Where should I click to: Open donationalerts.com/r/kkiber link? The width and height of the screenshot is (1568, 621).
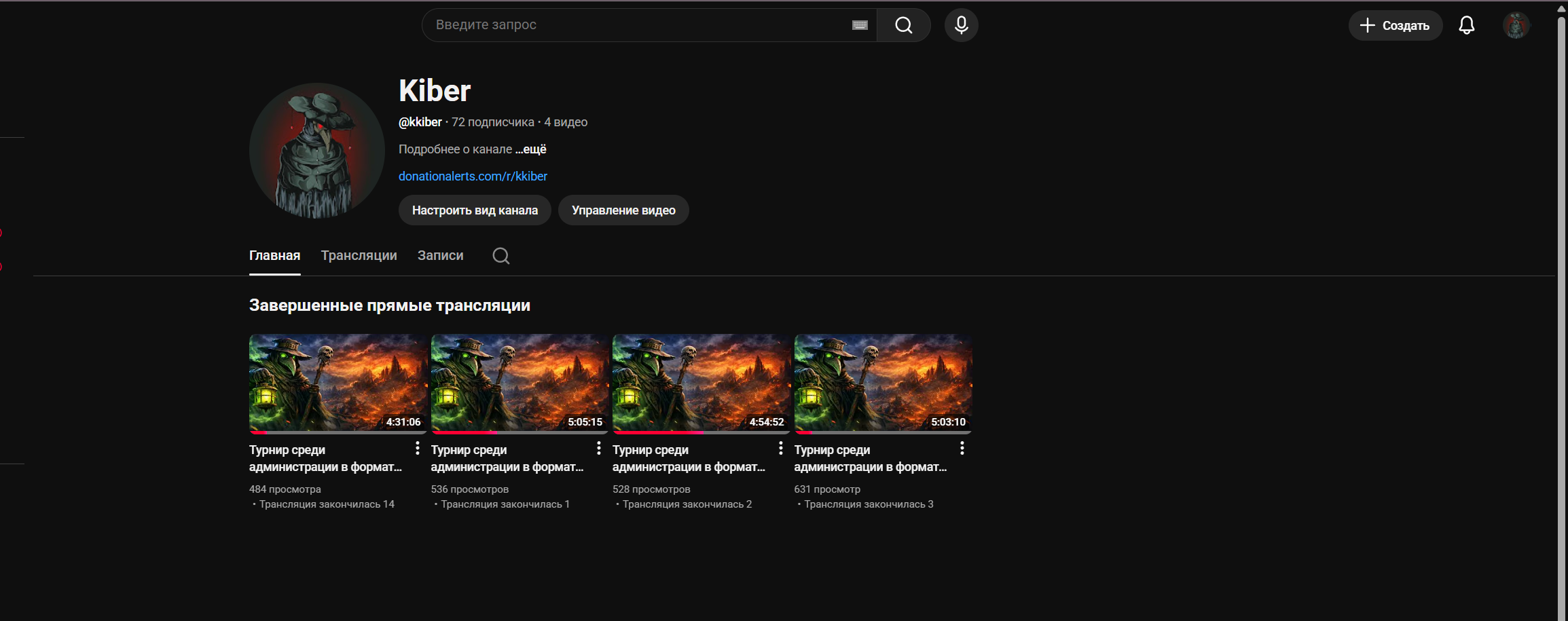(473, 176)
